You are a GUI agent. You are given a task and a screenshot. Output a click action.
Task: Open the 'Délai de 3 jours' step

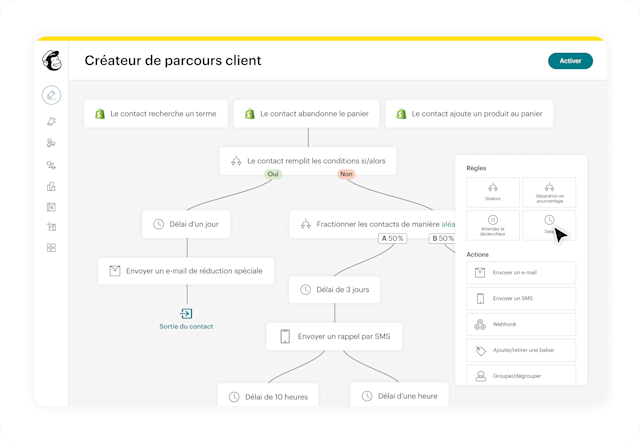334,290
